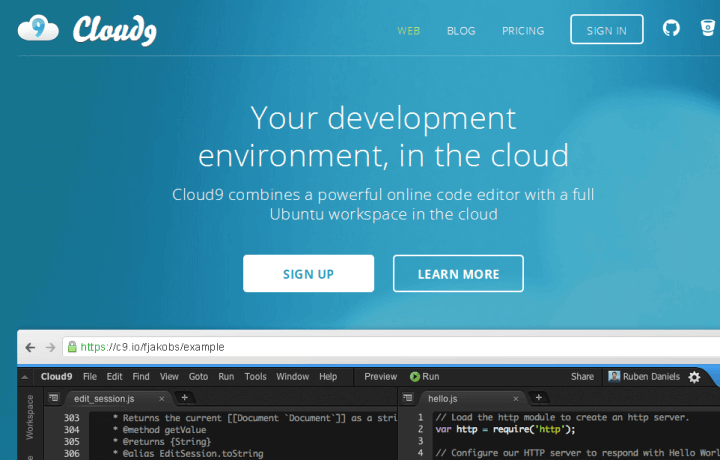This screenshot has height=460, width=720.
Task: Click the '@method getValue' code line
Action: [x=159, y=430]
